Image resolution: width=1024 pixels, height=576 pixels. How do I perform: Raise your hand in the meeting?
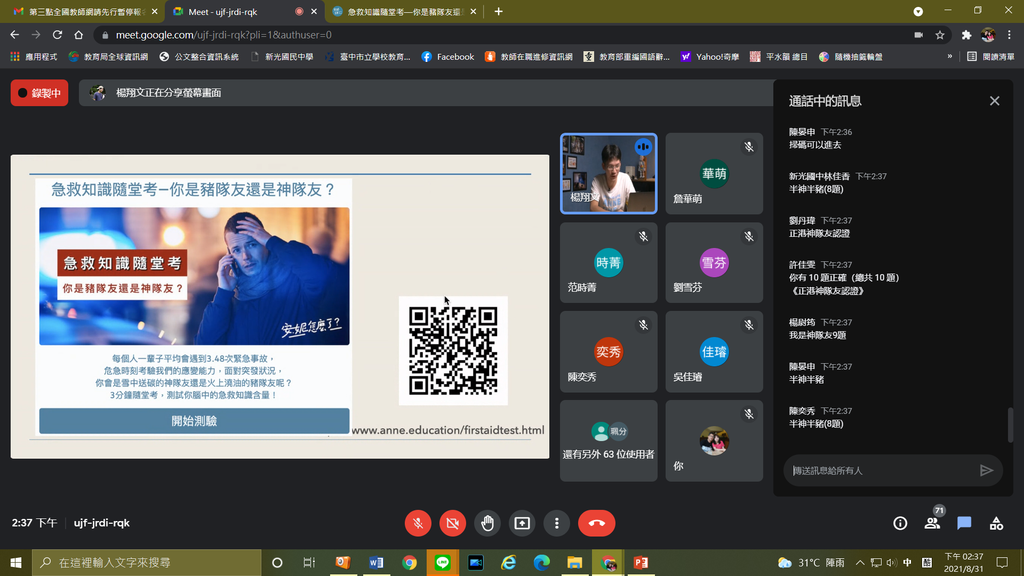point(487,523)
